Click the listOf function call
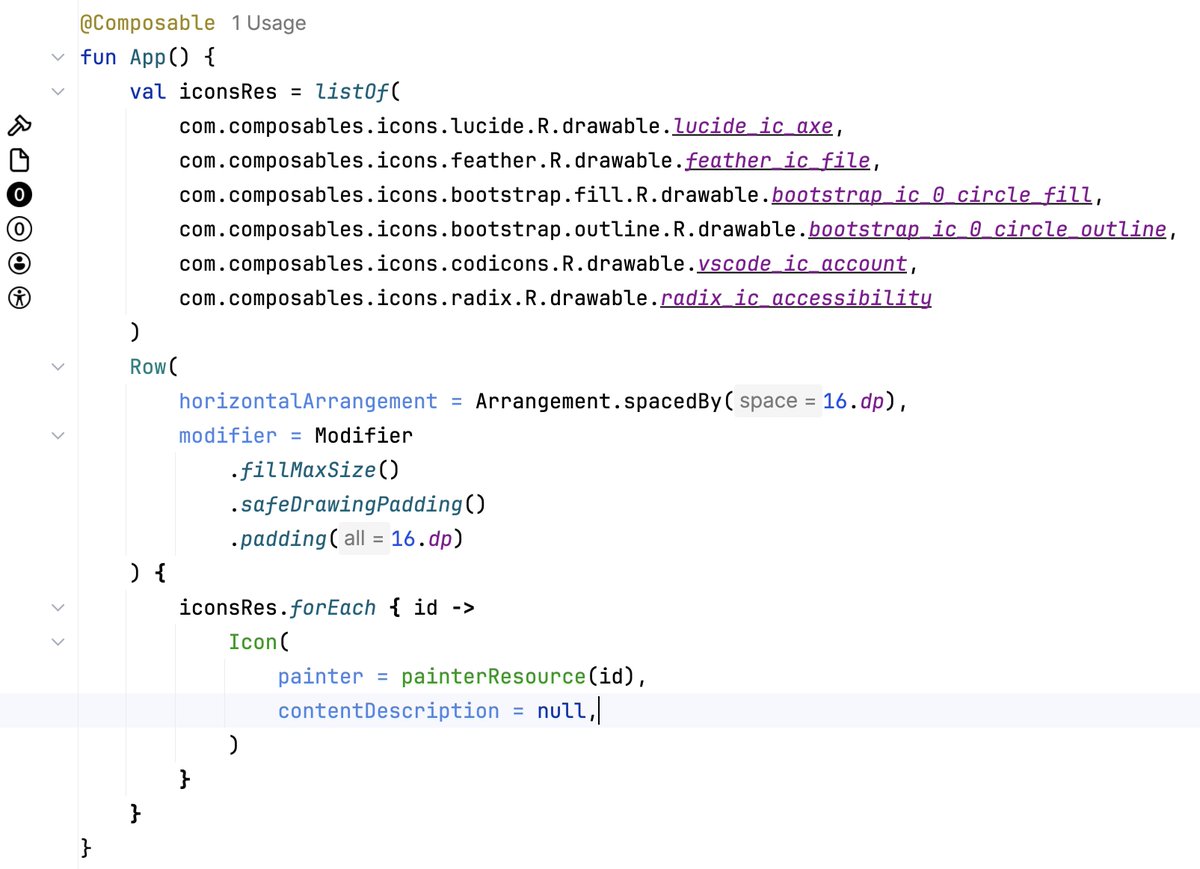This screenshot has height=869, width=1200. coord(352,92)
